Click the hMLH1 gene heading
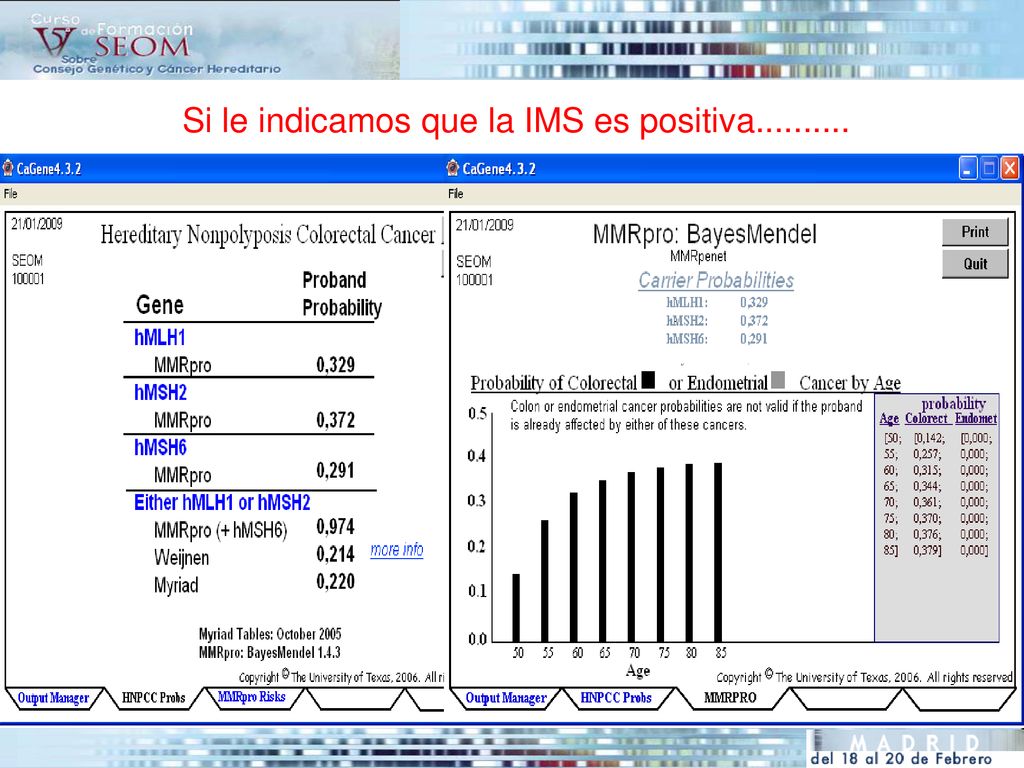1024x768 pixels. tap(160, 338)
